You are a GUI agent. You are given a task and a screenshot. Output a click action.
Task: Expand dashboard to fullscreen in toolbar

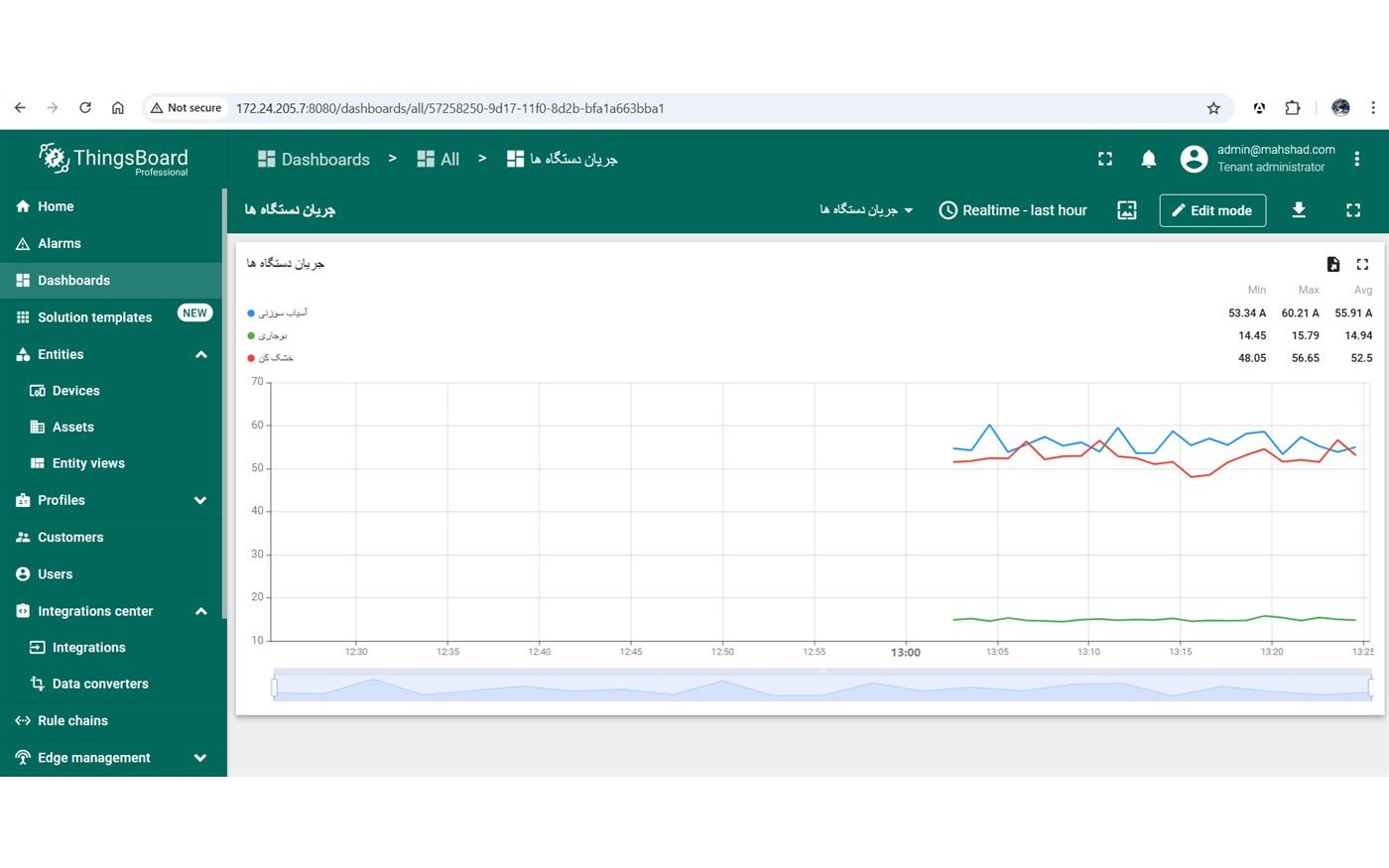[x=1353, y=210]
